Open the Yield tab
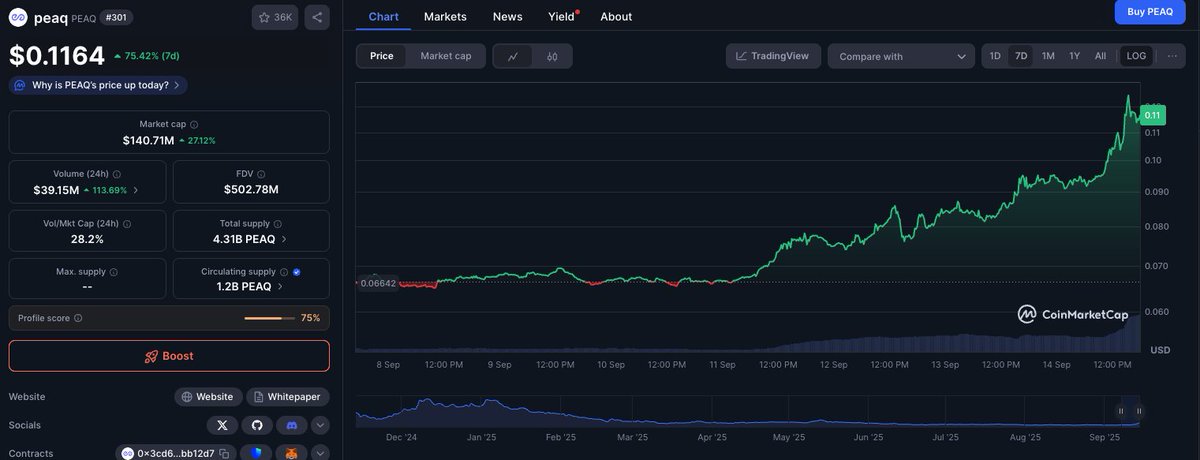Image resolution: width=1200 pixels, height=460 pixels. [x=562, y=16]
